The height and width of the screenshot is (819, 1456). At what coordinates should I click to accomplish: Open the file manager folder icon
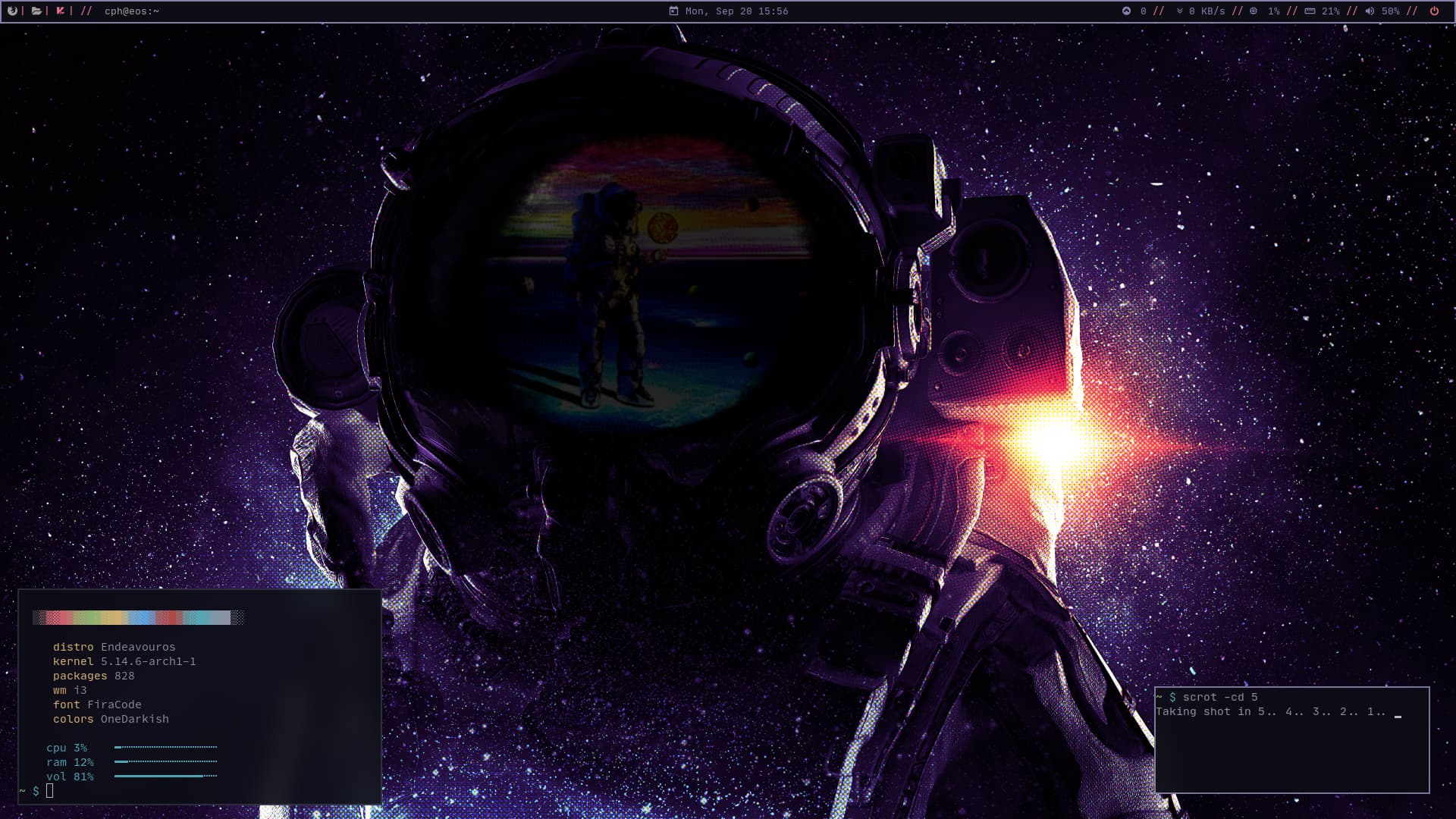click(x=36, y=11)
